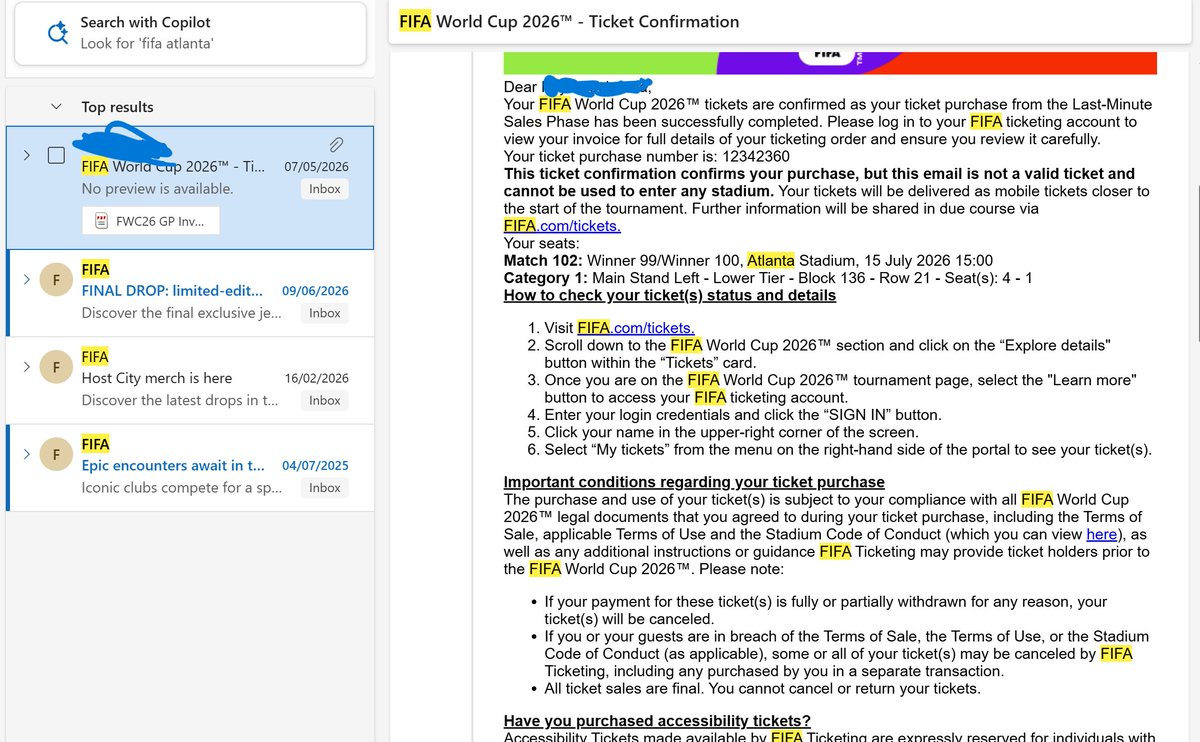Screen dimensions: 1200x742
Task: Click Inbox tag on 09/06/2026 email
Action: click(325, 313)
